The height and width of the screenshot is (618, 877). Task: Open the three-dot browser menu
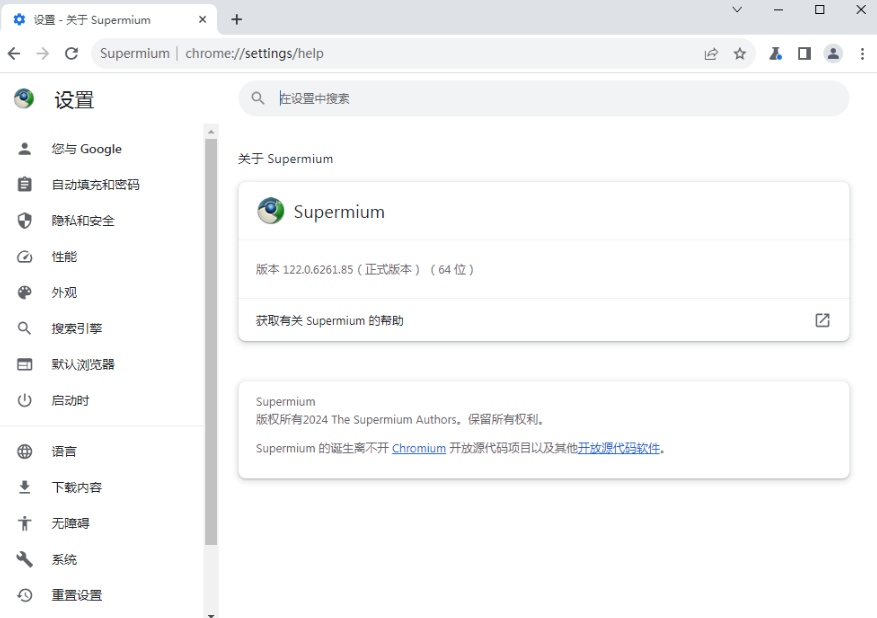pos(862,54)
